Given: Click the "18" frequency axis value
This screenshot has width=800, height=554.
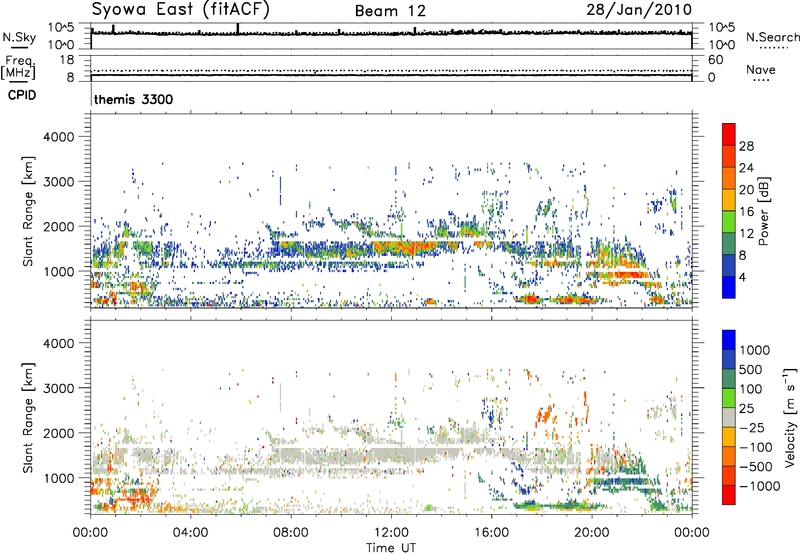Looking at the screenshot, I should (x=67, y=60).
